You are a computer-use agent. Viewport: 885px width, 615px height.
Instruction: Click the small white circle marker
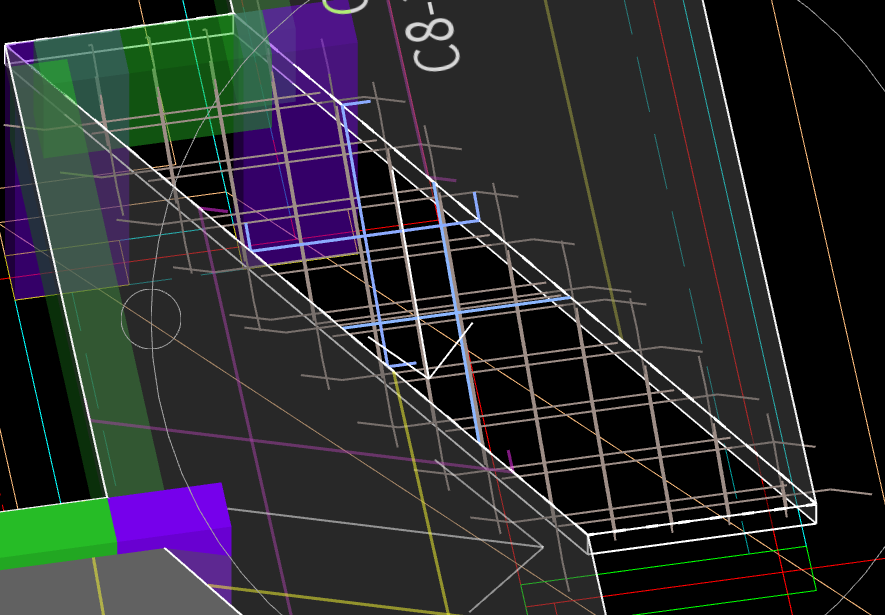[x=151, y=319]
